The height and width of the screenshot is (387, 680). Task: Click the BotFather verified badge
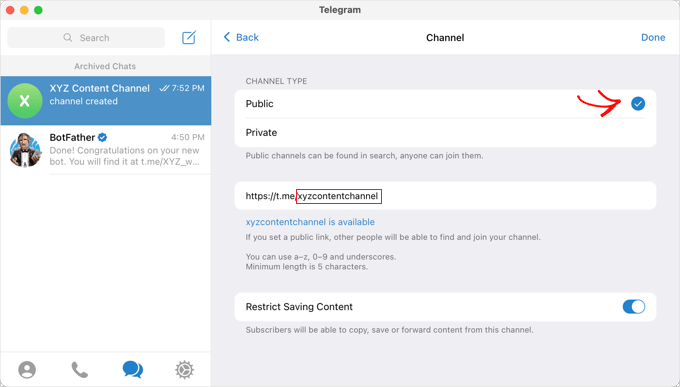102,138
